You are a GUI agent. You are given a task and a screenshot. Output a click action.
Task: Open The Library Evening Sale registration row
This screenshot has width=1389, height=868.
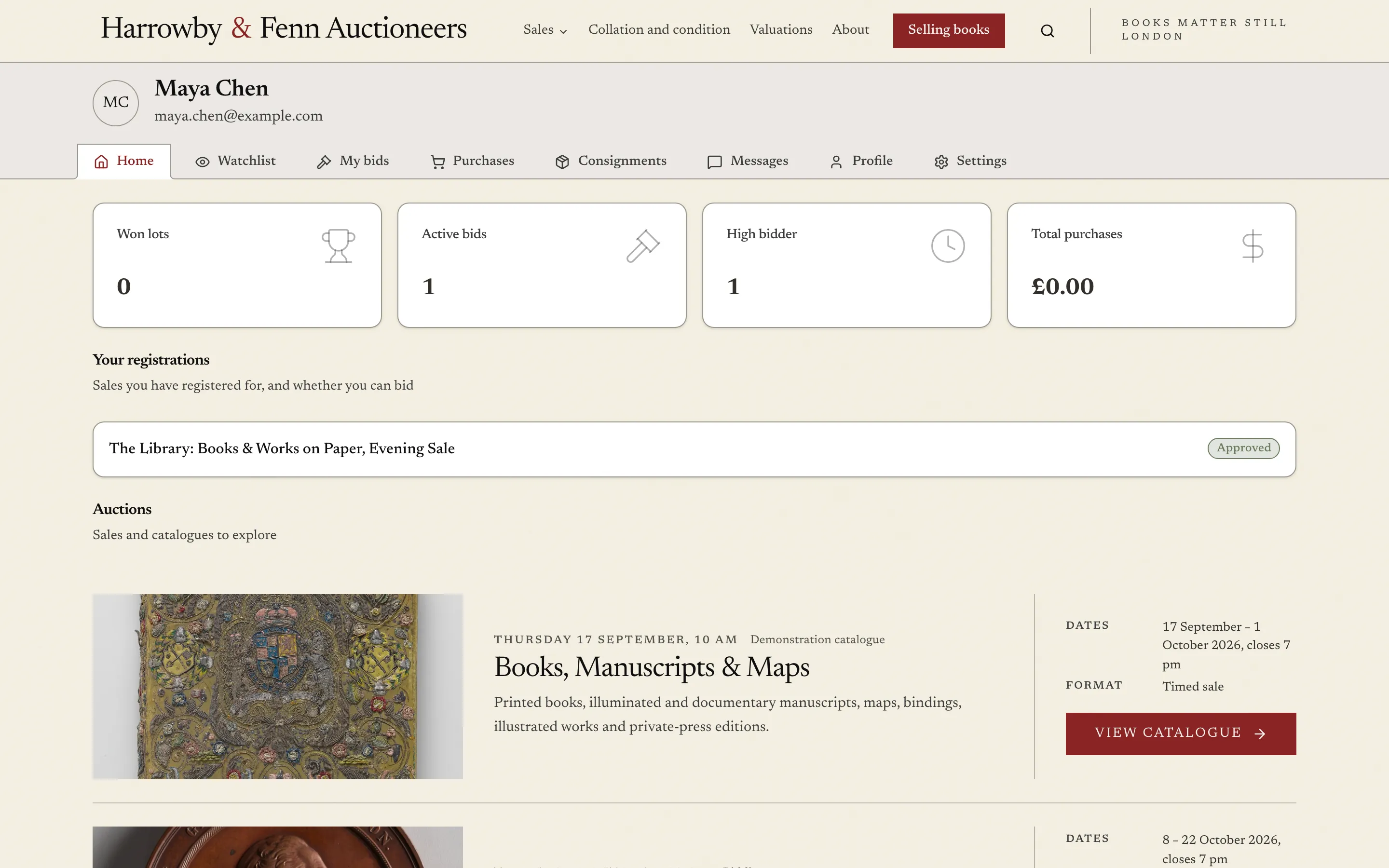694,449
